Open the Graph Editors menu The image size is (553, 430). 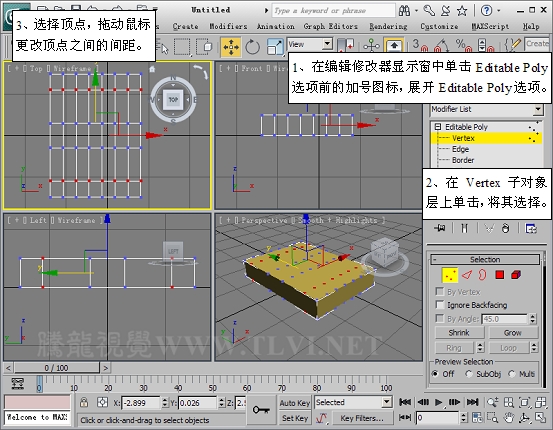tap(330, 26)
